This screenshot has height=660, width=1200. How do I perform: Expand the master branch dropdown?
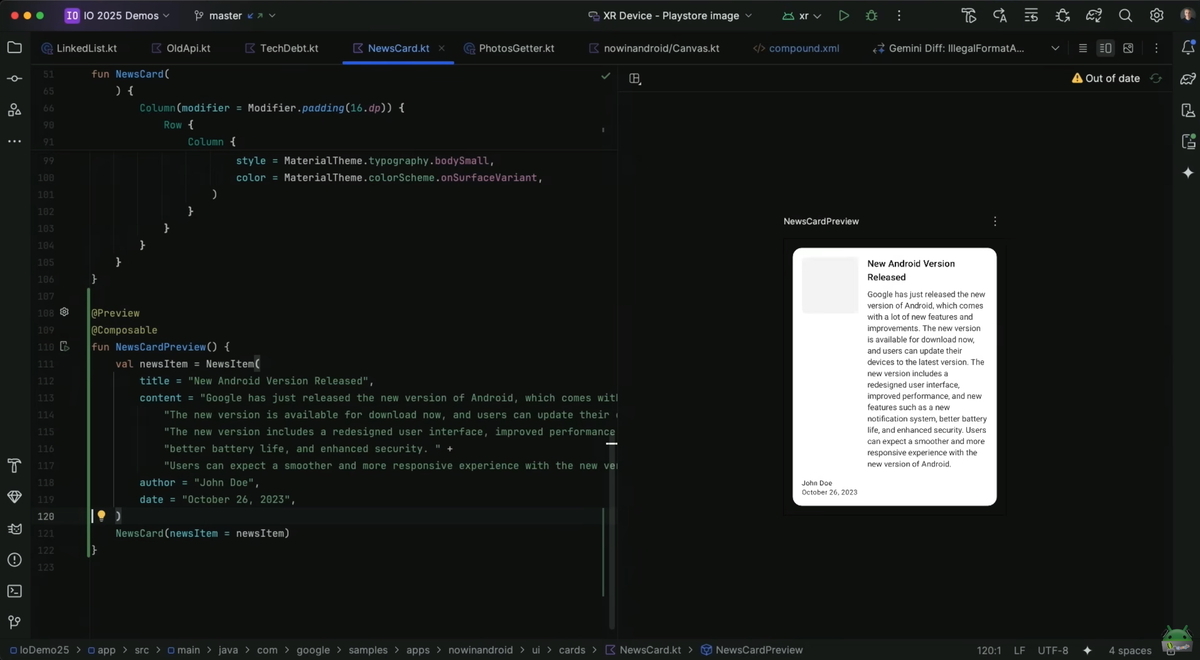(x=234, y=16)
